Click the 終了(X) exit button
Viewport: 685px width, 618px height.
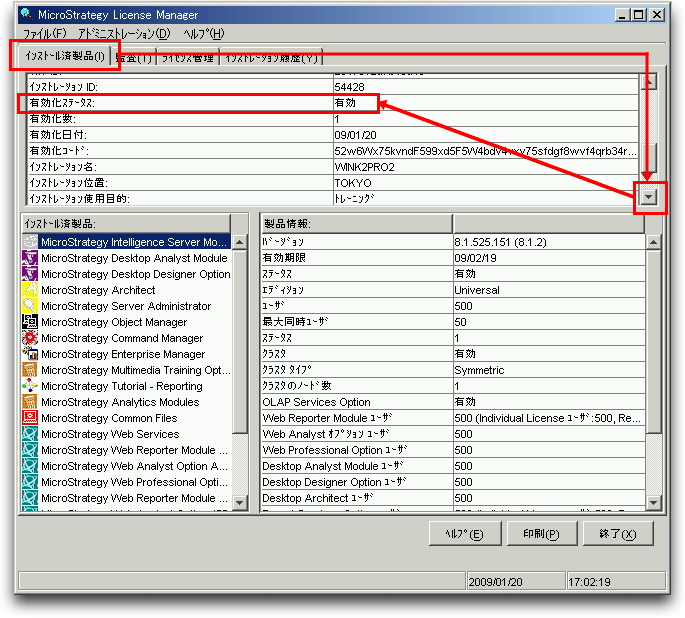pyautogui.click(x=618, y=534)
